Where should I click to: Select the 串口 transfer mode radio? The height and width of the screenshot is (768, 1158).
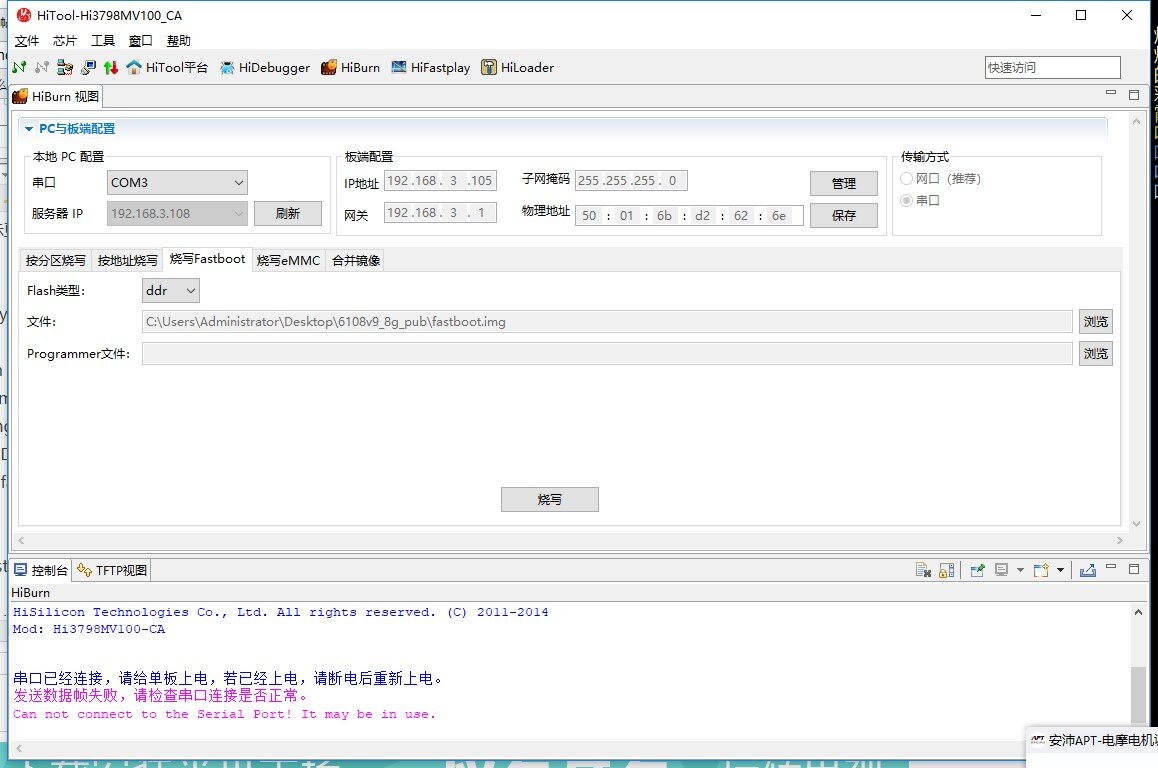(906, 200)
